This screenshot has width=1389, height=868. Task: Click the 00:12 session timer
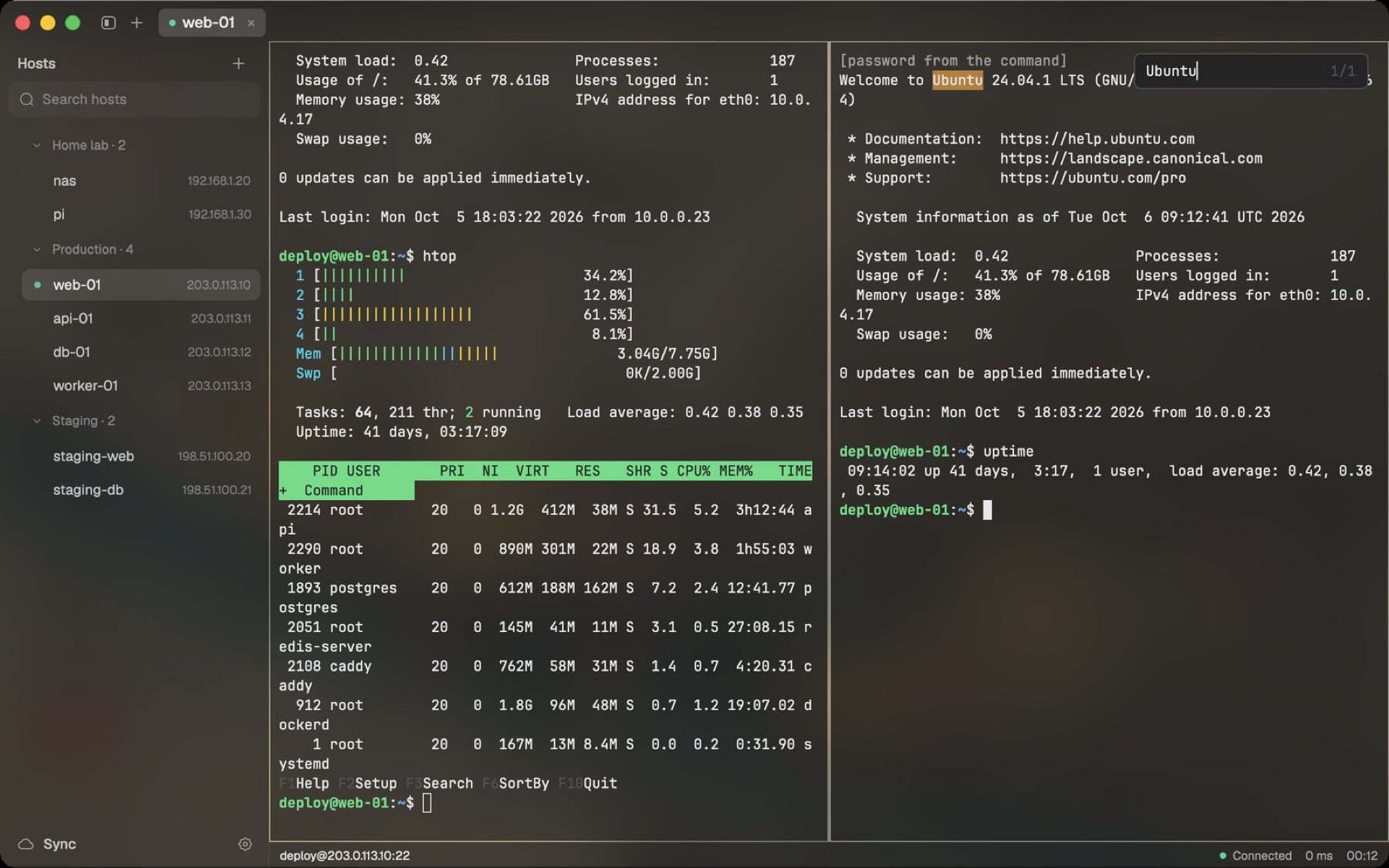coord(1362,856)
